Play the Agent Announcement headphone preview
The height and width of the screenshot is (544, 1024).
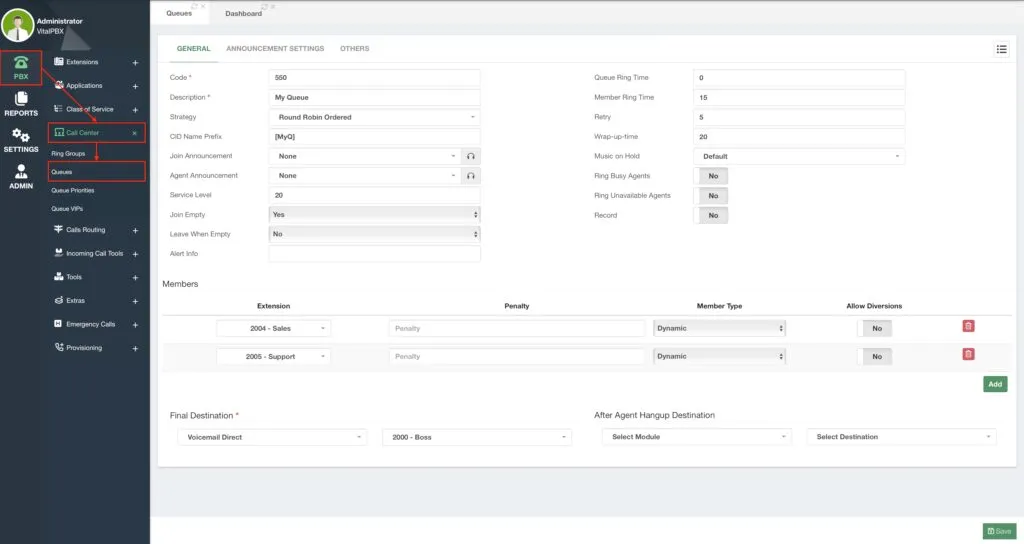[x=470, y=176]
